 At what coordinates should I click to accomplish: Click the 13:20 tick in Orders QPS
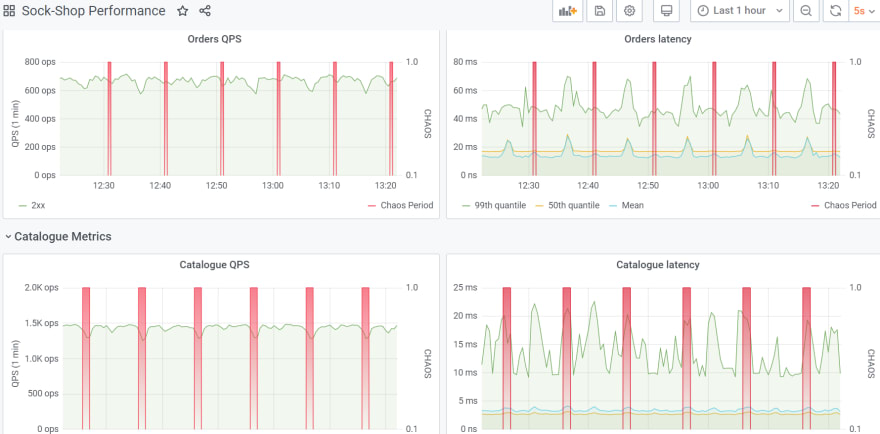pos(386,186)
